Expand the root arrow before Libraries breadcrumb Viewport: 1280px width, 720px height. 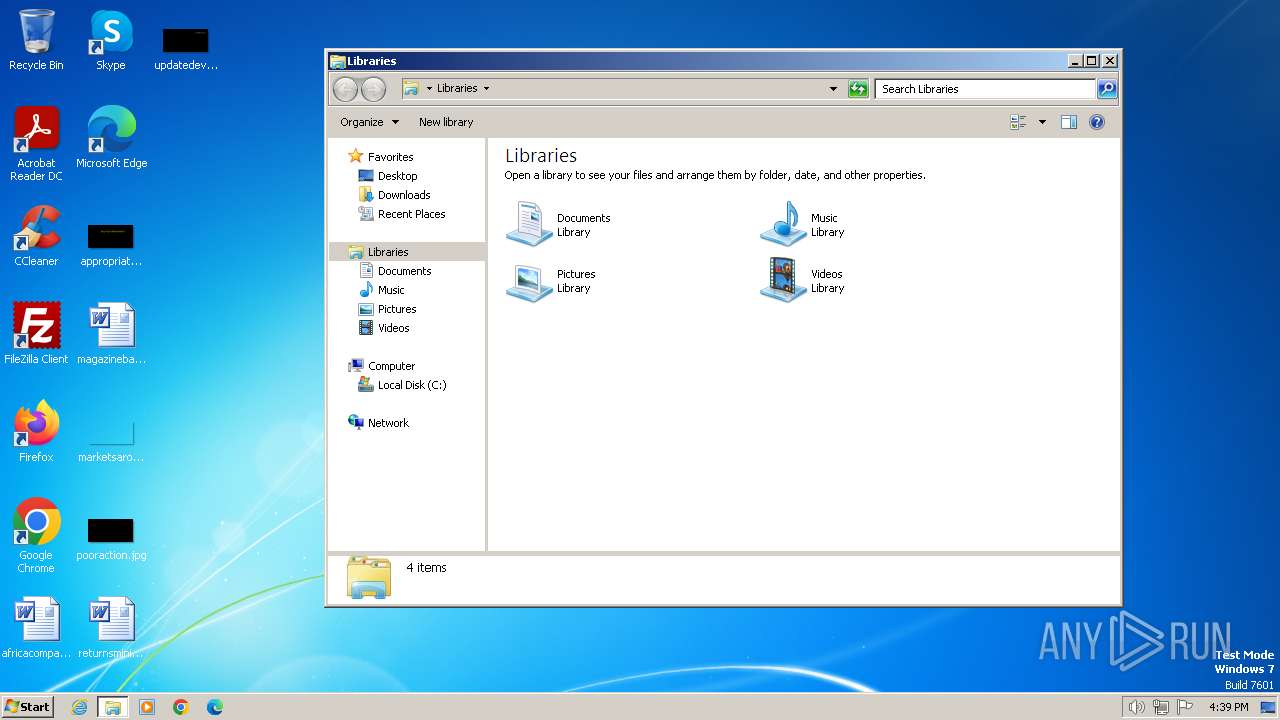click(429, 88)
